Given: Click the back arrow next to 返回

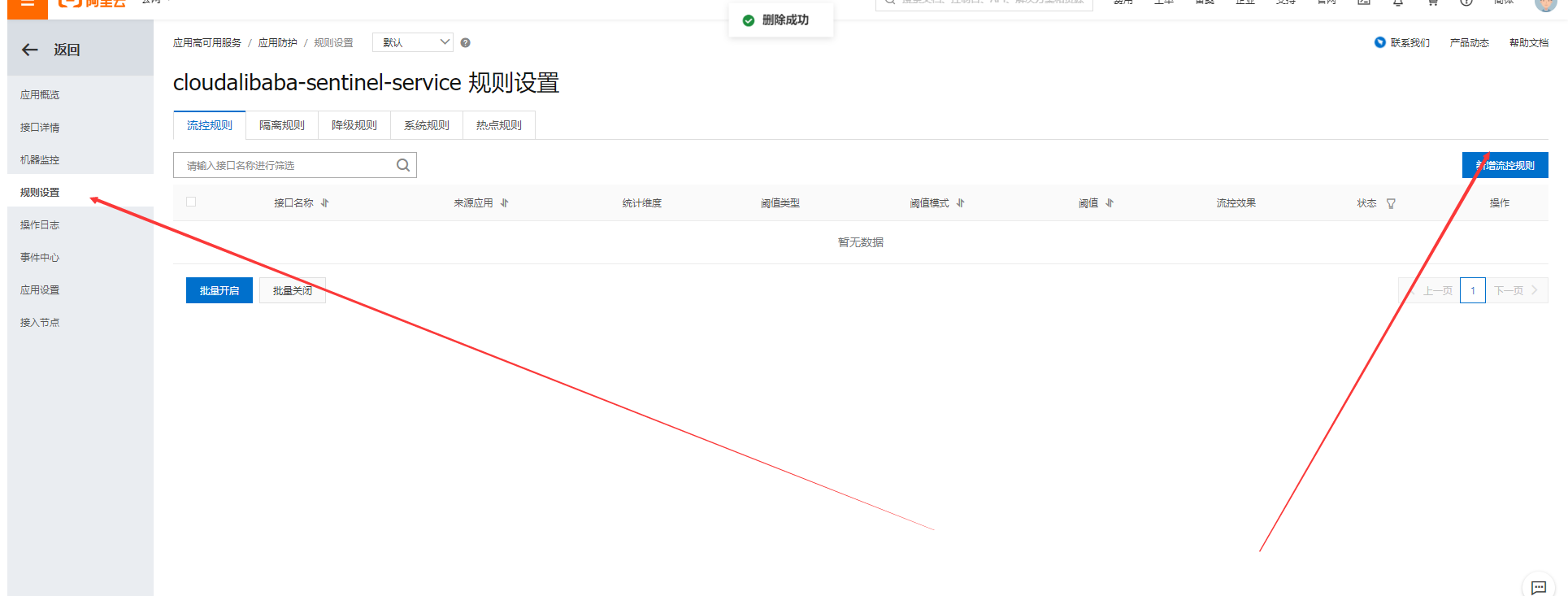Looking at the screenshot, I should click(x=30, y=50).
